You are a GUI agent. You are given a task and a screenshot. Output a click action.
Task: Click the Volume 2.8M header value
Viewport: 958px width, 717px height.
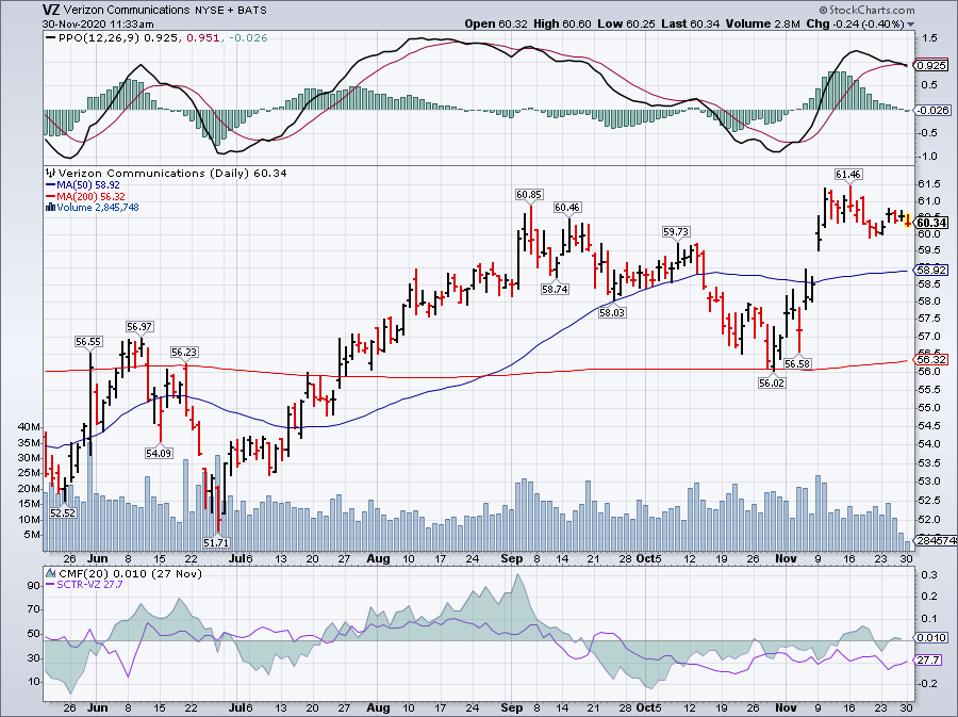click(762, 24)
